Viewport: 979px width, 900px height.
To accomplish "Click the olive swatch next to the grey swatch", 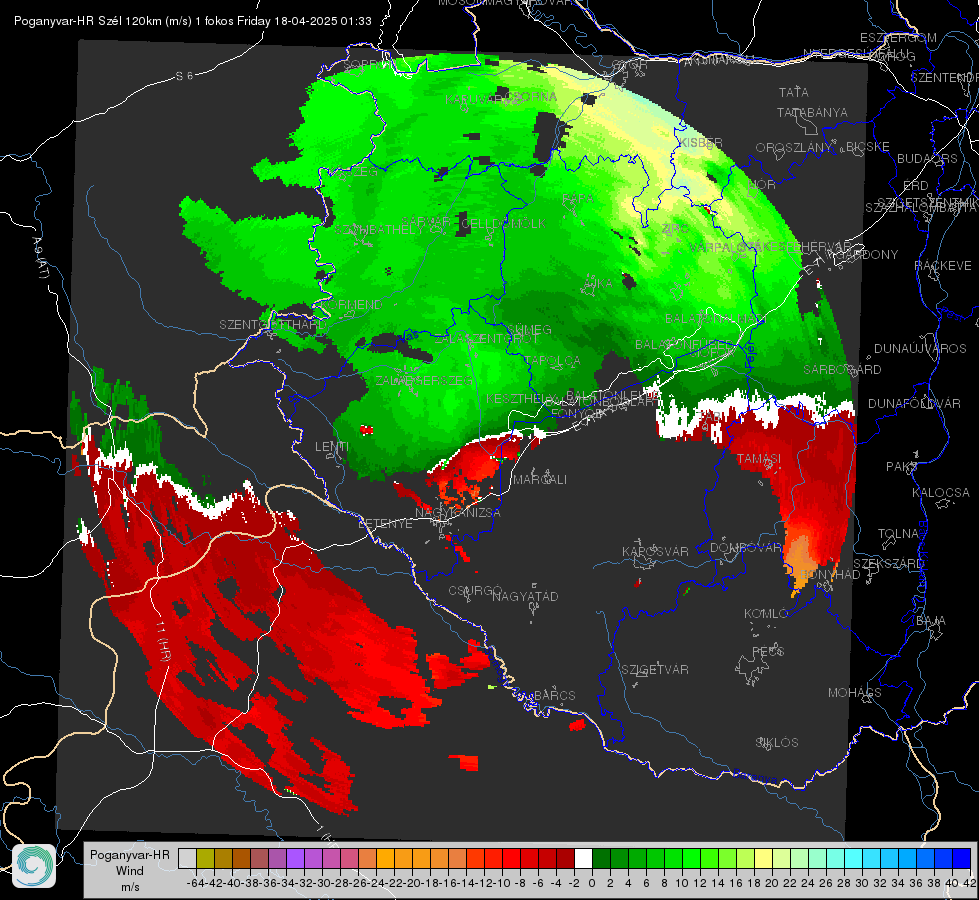I will pos(205,858).
